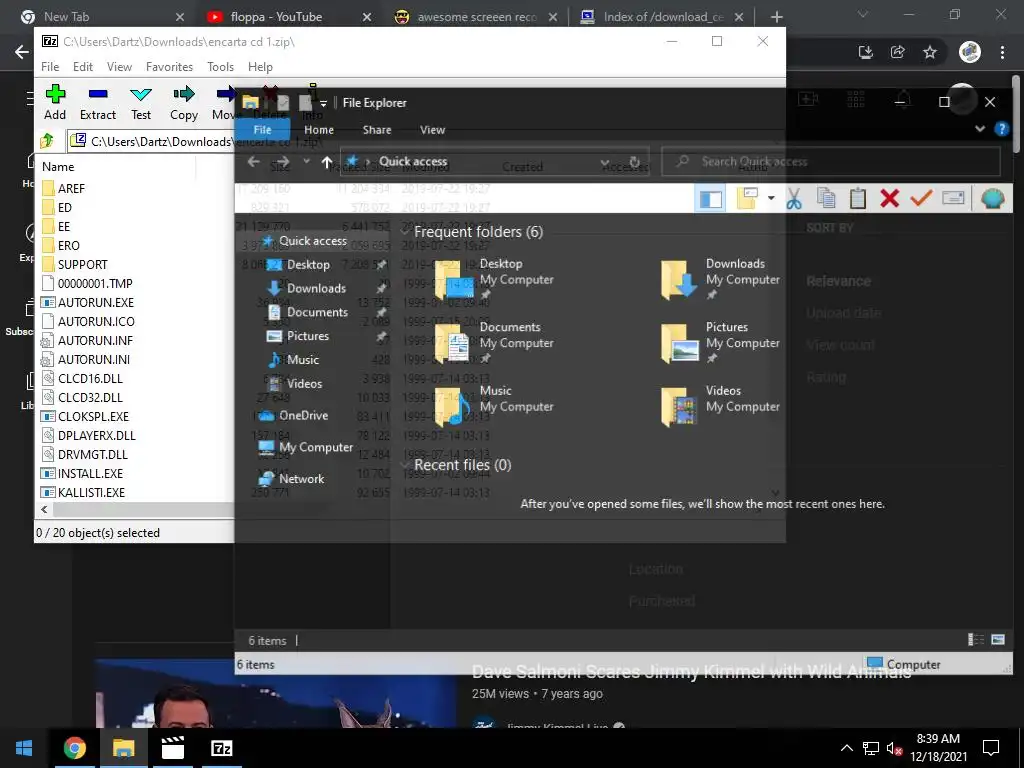Open Chrome's tab search chevron
The image size is (1024, 768).
[x=863, y=14]
